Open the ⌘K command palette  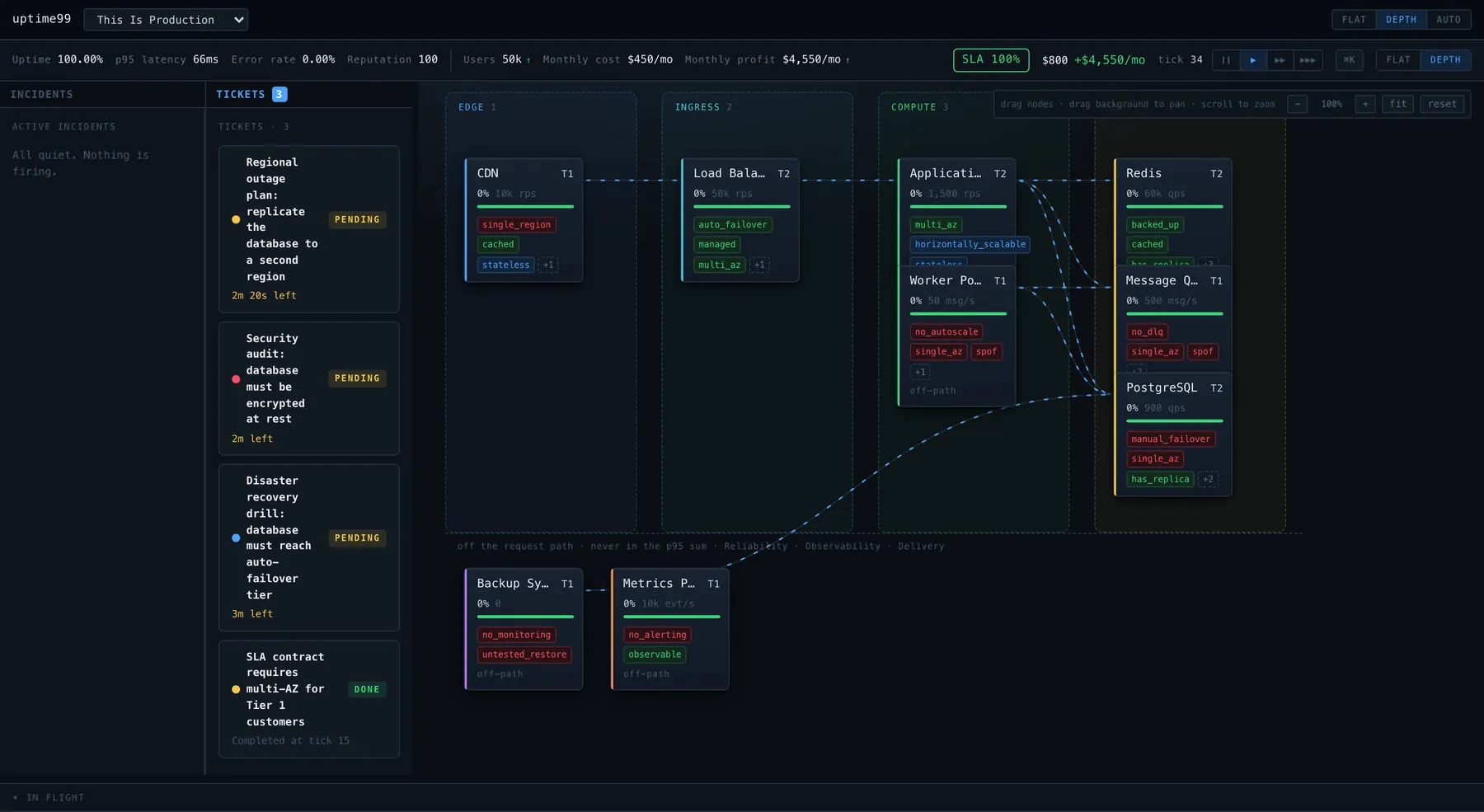(x=1349, y=60)
